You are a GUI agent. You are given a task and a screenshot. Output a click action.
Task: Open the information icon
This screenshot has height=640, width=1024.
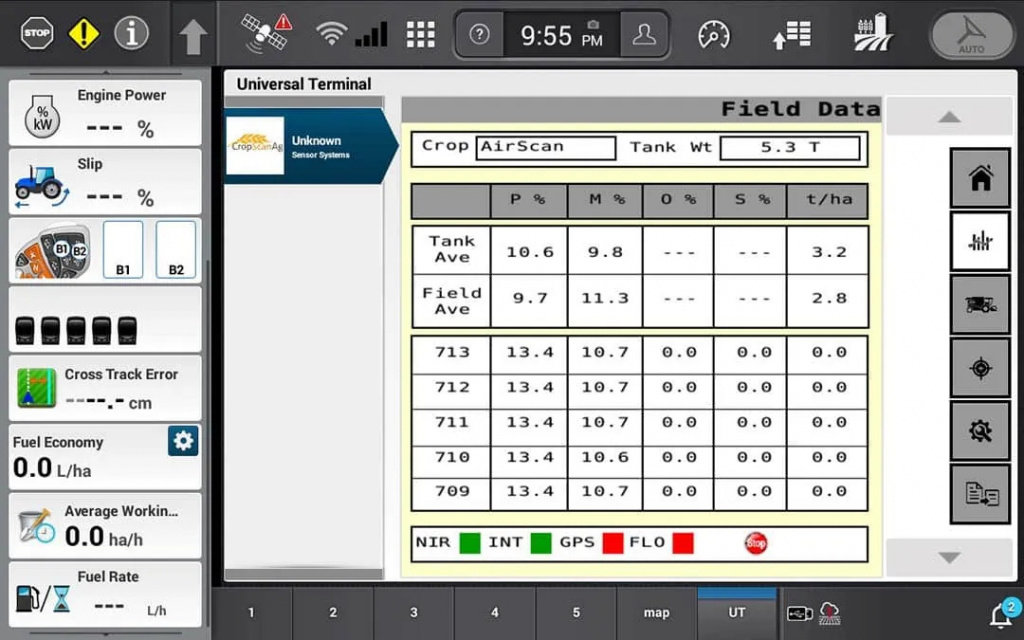131,33
